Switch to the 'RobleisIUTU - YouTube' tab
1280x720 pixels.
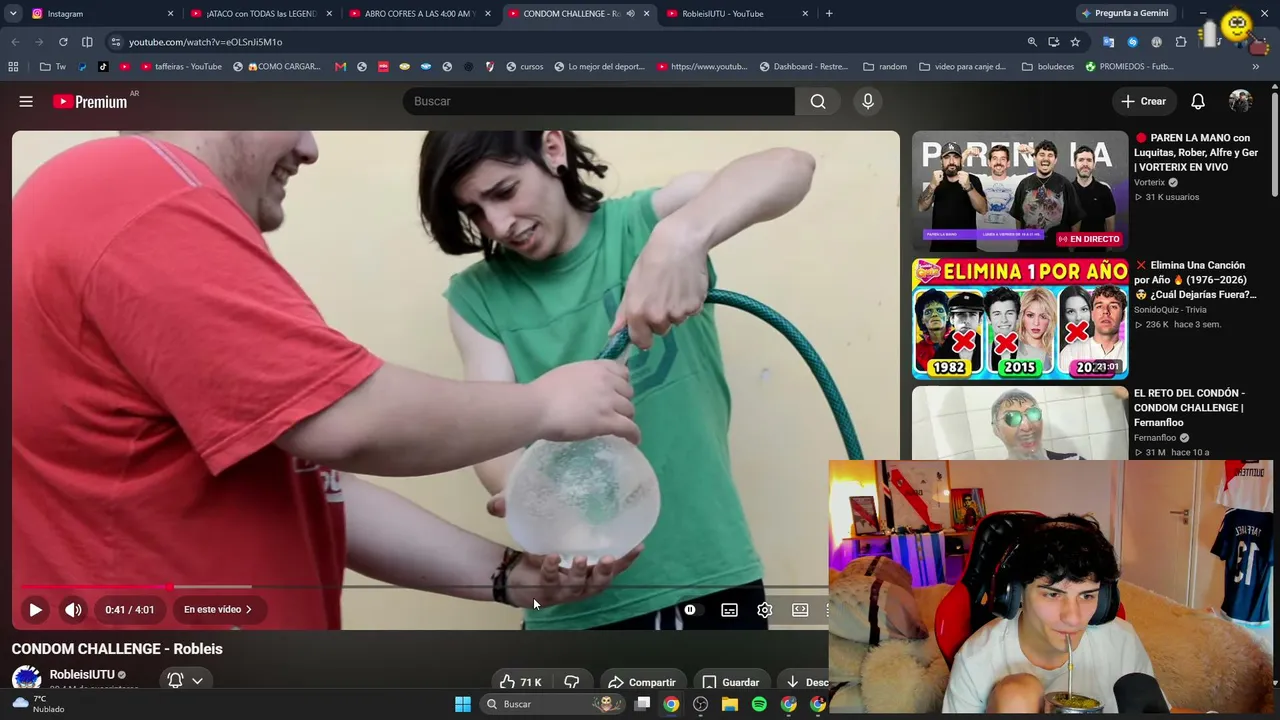click(736, 14)
